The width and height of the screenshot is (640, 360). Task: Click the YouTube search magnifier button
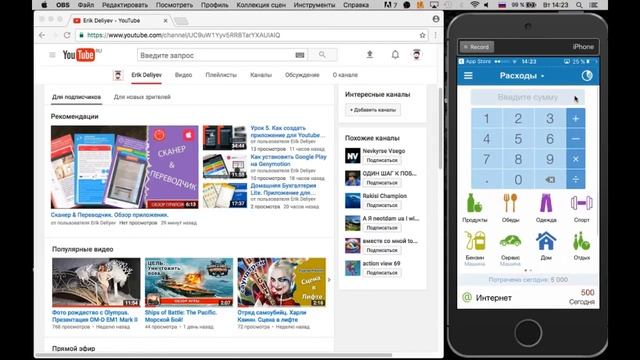[x=322, y=55]
